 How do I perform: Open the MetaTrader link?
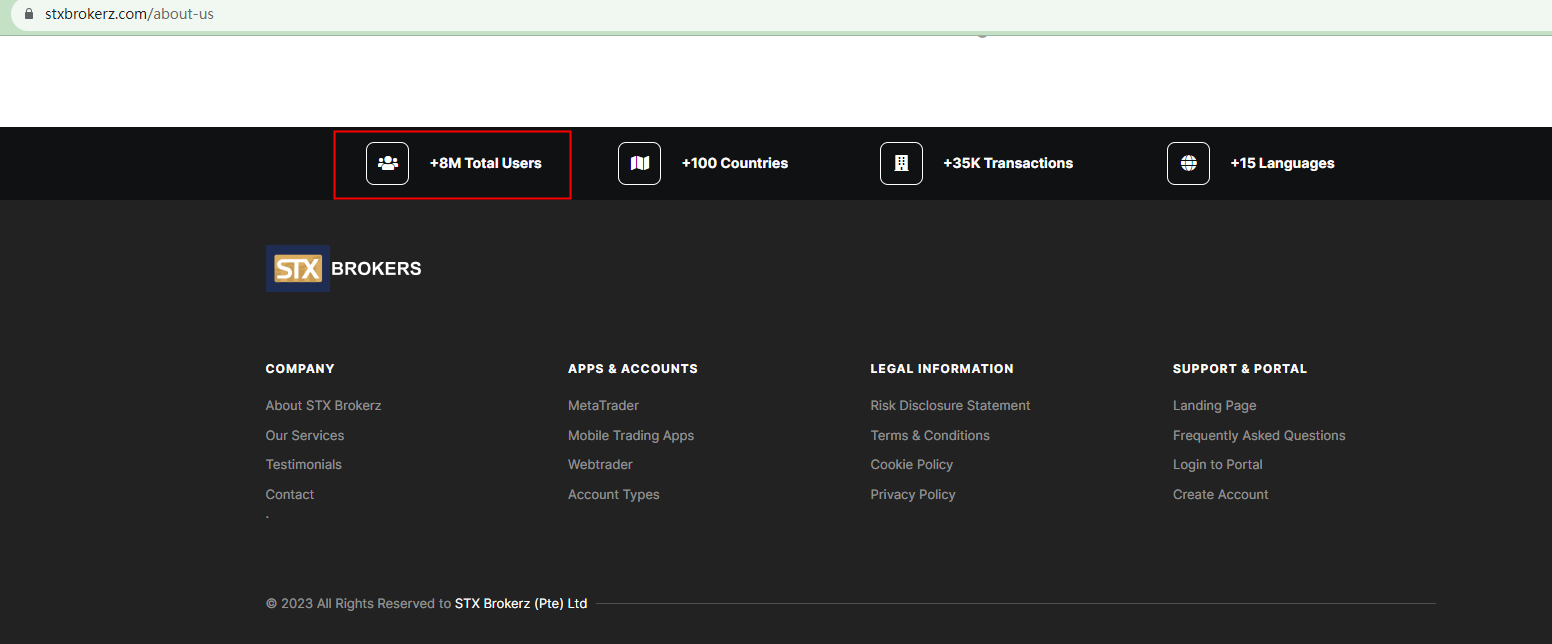pos(603,405)
